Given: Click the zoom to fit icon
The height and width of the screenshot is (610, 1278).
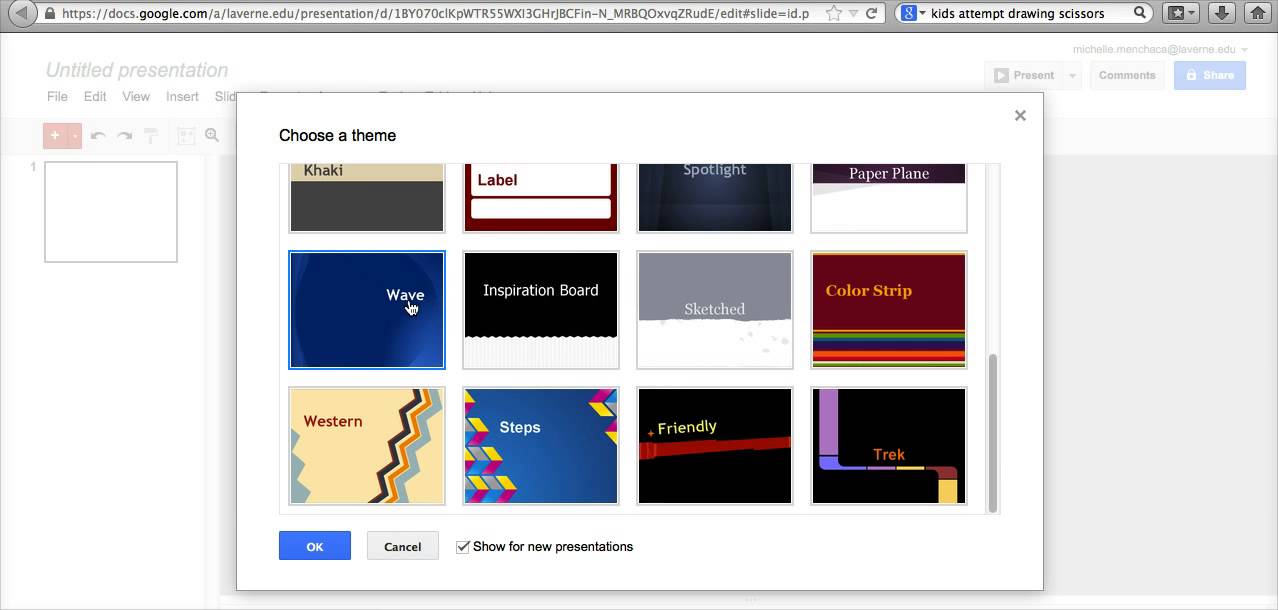Looking at the screenshot, I should pyautogui.click(x=186, y=136).
